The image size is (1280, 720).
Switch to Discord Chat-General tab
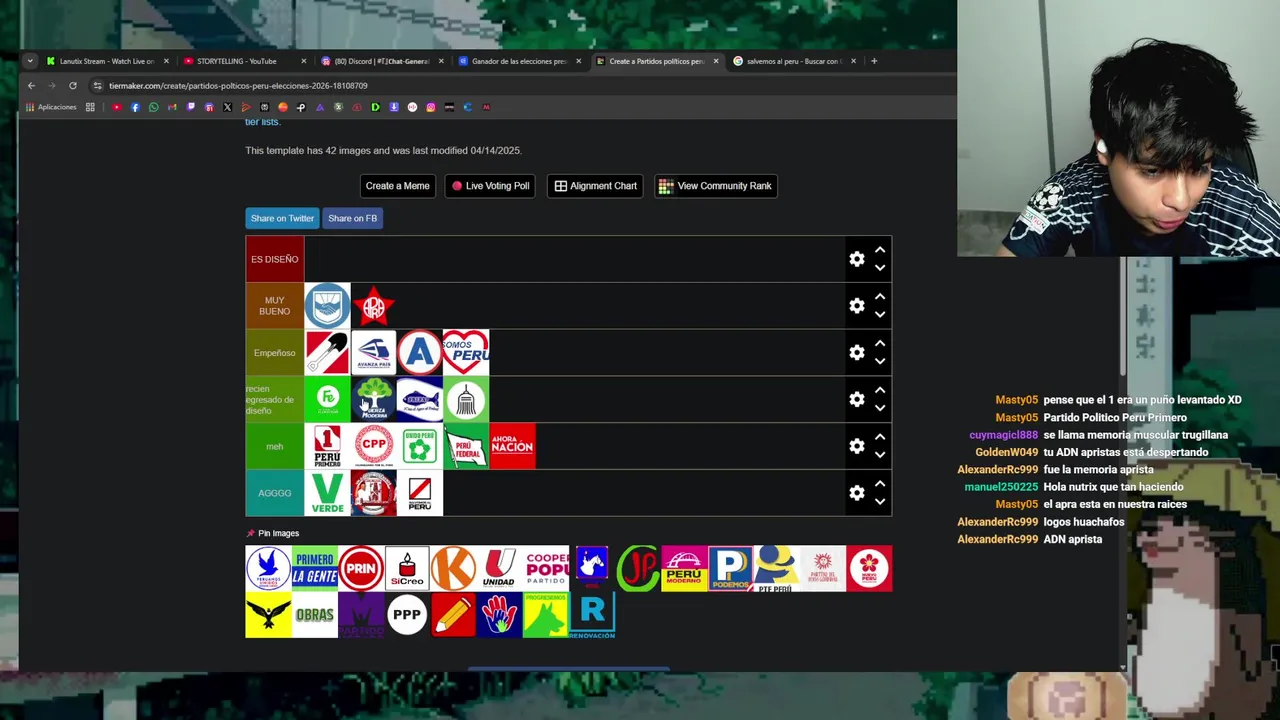point(380,61)
